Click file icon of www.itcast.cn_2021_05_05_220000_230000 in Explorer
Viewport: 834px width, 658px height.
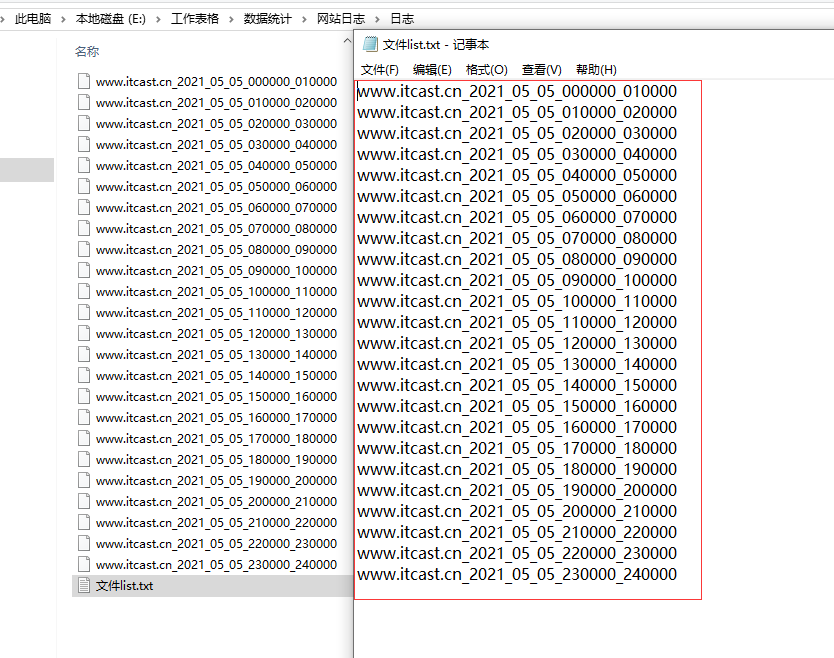pyautogui.click(x=84, y=543)
